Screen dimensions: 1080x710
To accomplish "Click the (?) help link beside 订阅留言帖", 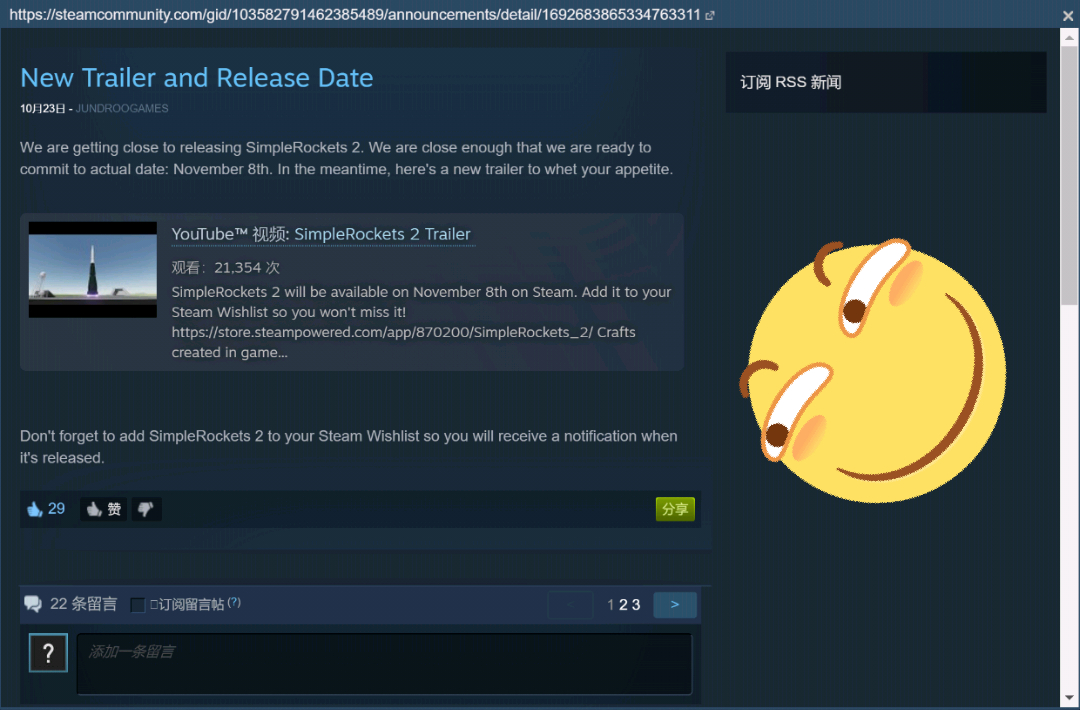I will tap(234, 602).
